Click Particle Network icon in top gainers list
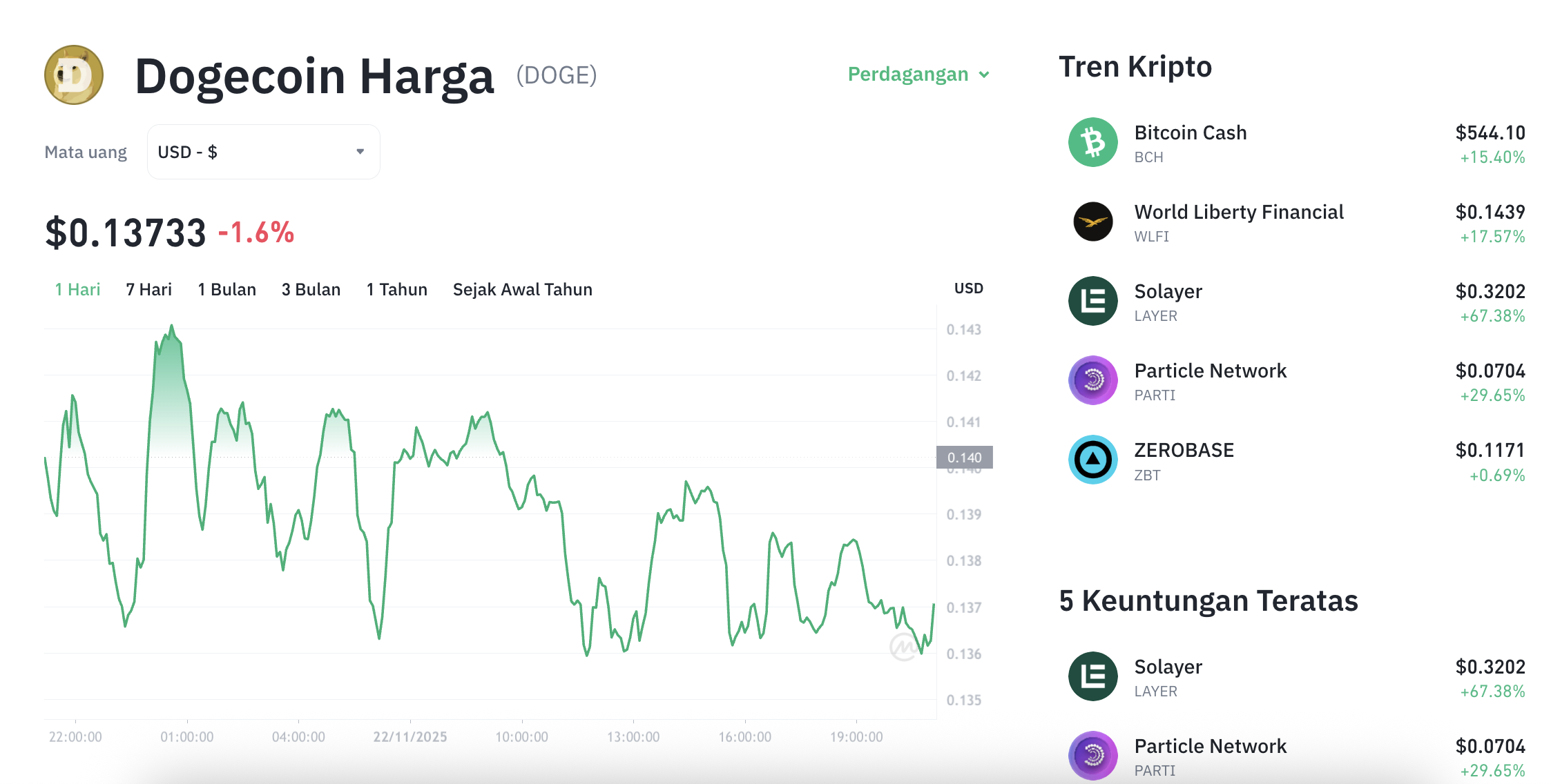1551x784 pixels. [1093, 756]
